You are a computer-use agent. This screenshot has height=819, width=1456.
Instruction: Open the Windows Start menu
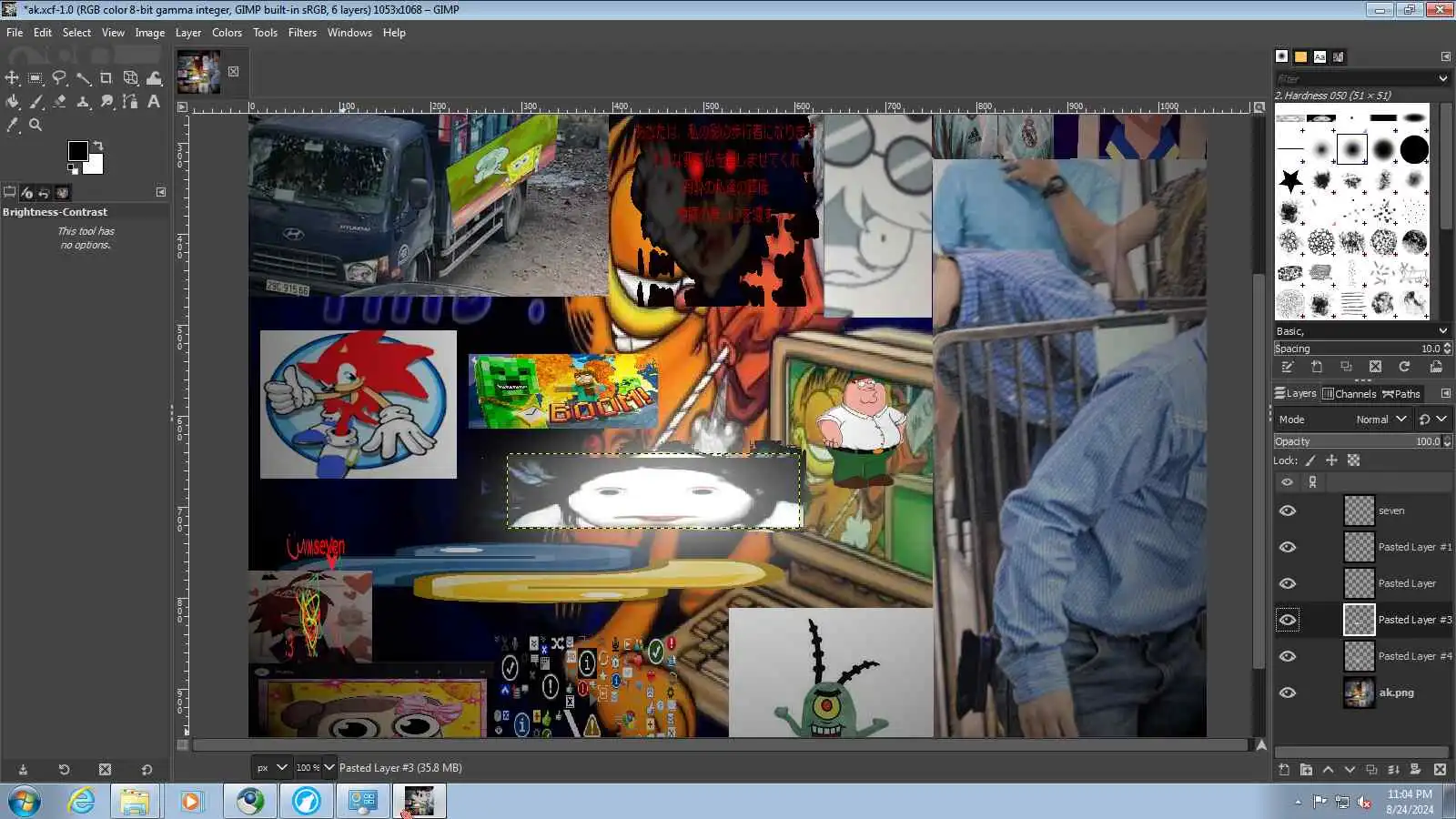(x=23, y=802)
